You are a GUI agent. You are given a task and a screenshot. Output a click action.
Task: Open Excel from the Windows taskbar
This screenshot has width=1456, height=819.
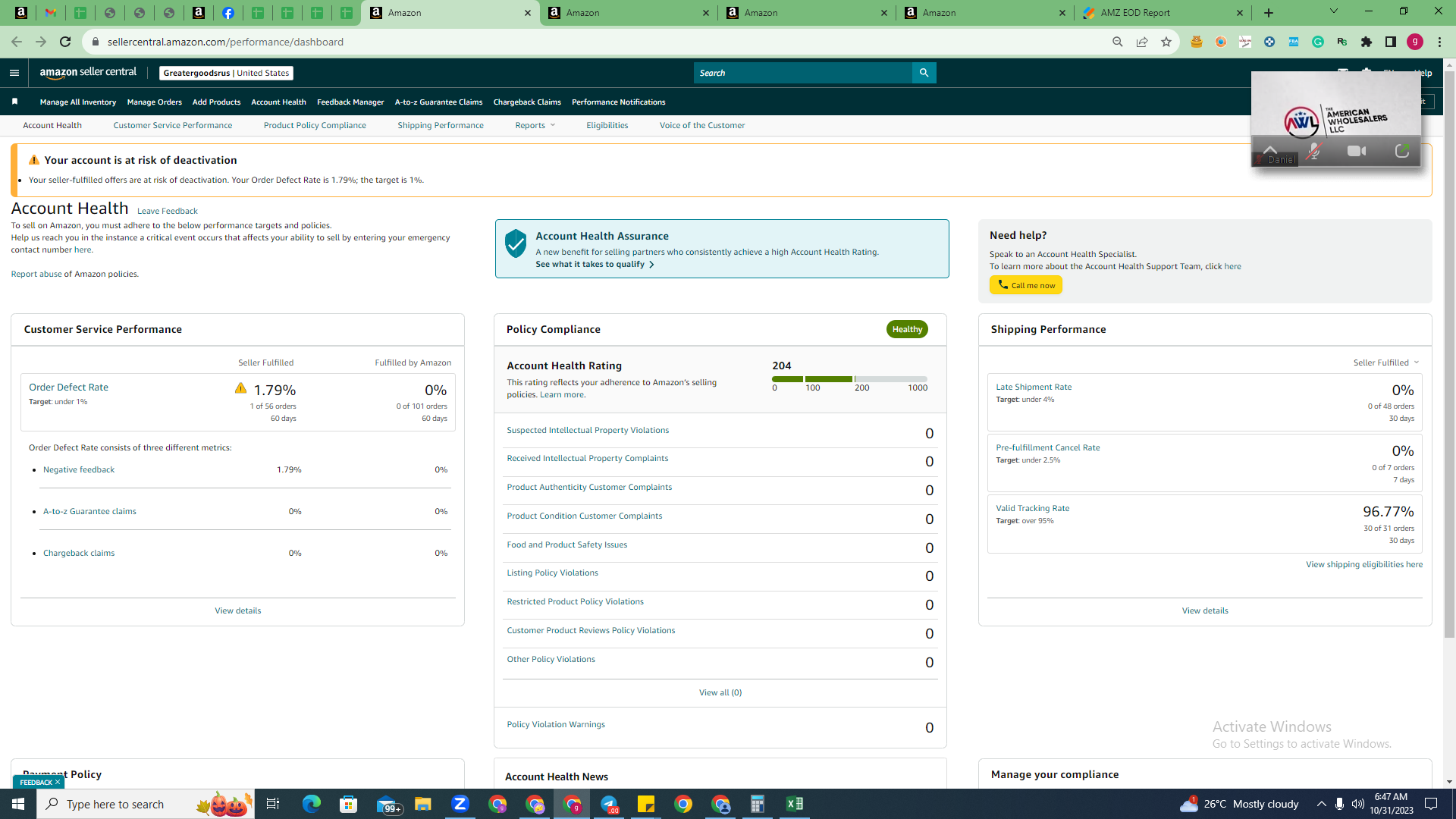point(795,804)
